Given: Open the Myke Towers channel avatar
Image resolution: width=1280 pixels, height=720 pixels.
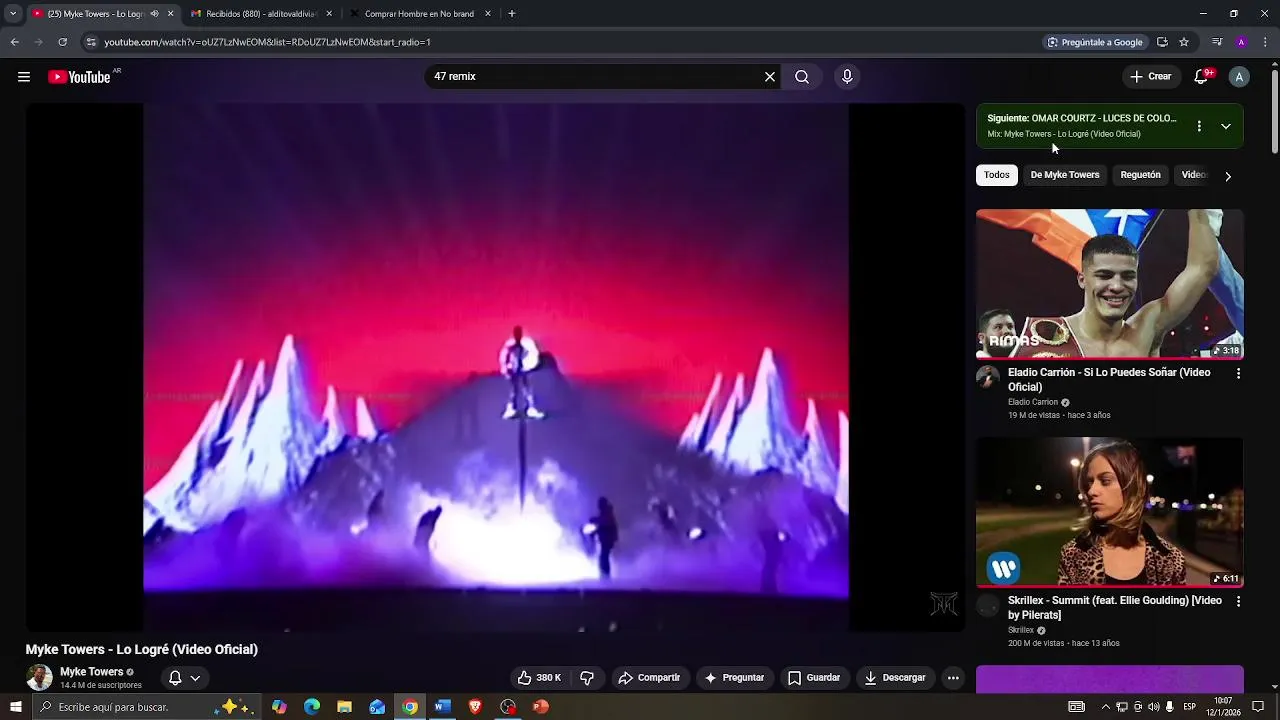Looking at the screenshot, I should (x=39, y=678).
